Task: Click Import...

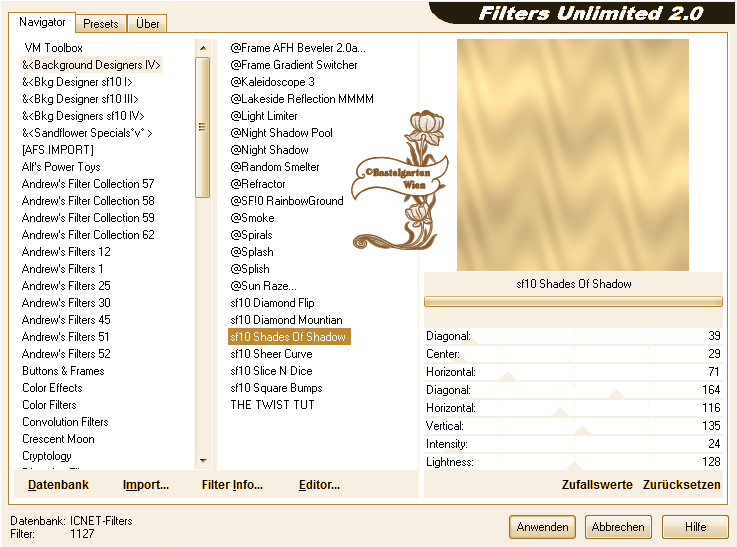Action: (x=146, y=484)
